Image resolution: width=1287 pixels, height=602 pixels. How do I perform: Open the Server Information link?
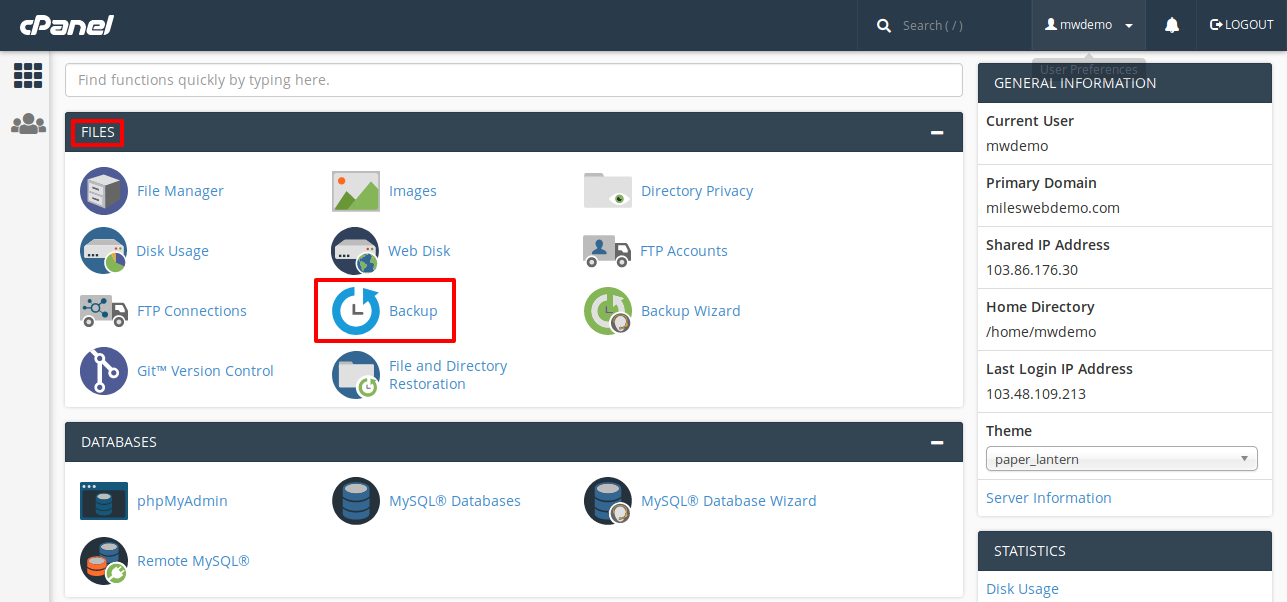point(1048,498)
